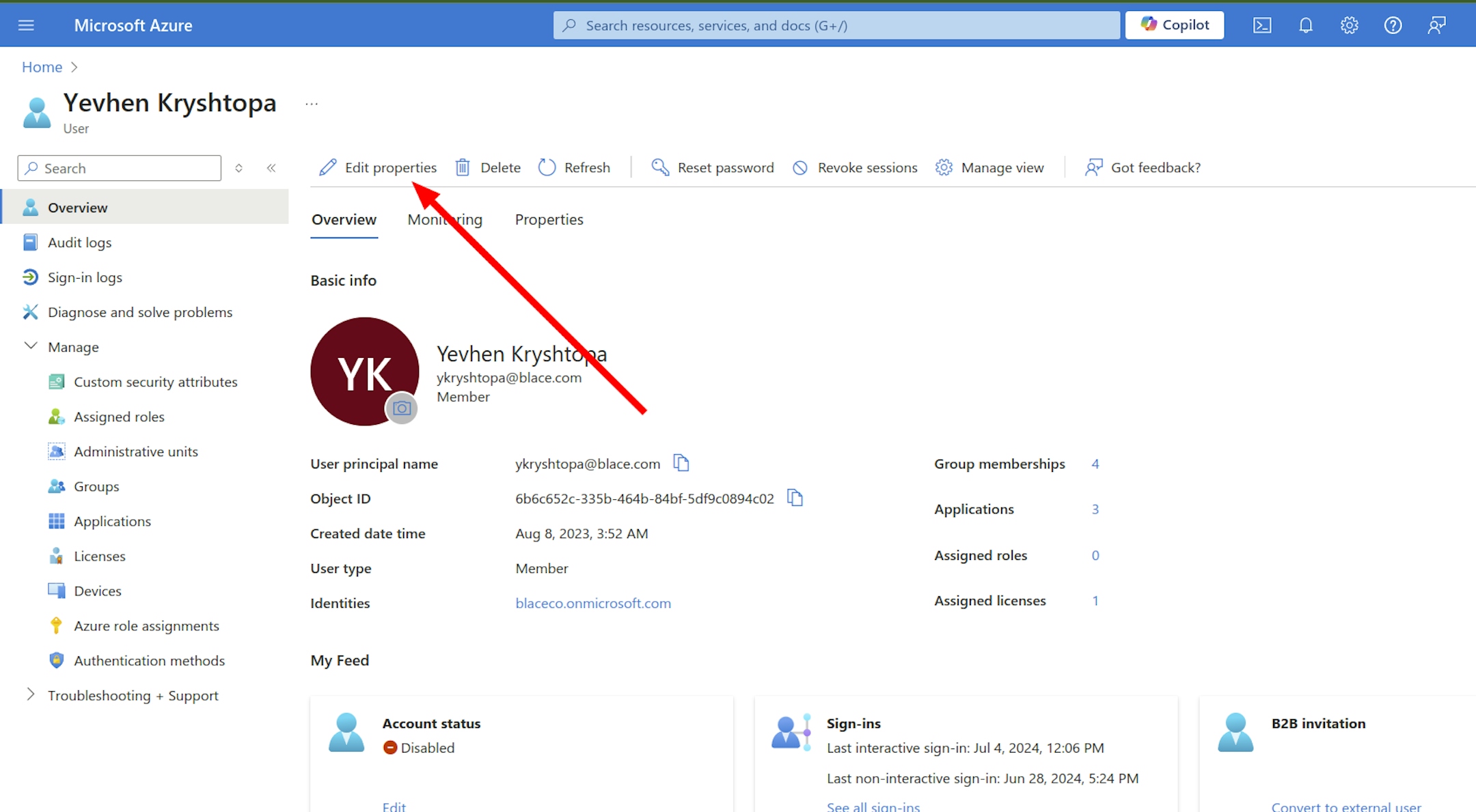Change profile photo via camera icon

[402, 408]
